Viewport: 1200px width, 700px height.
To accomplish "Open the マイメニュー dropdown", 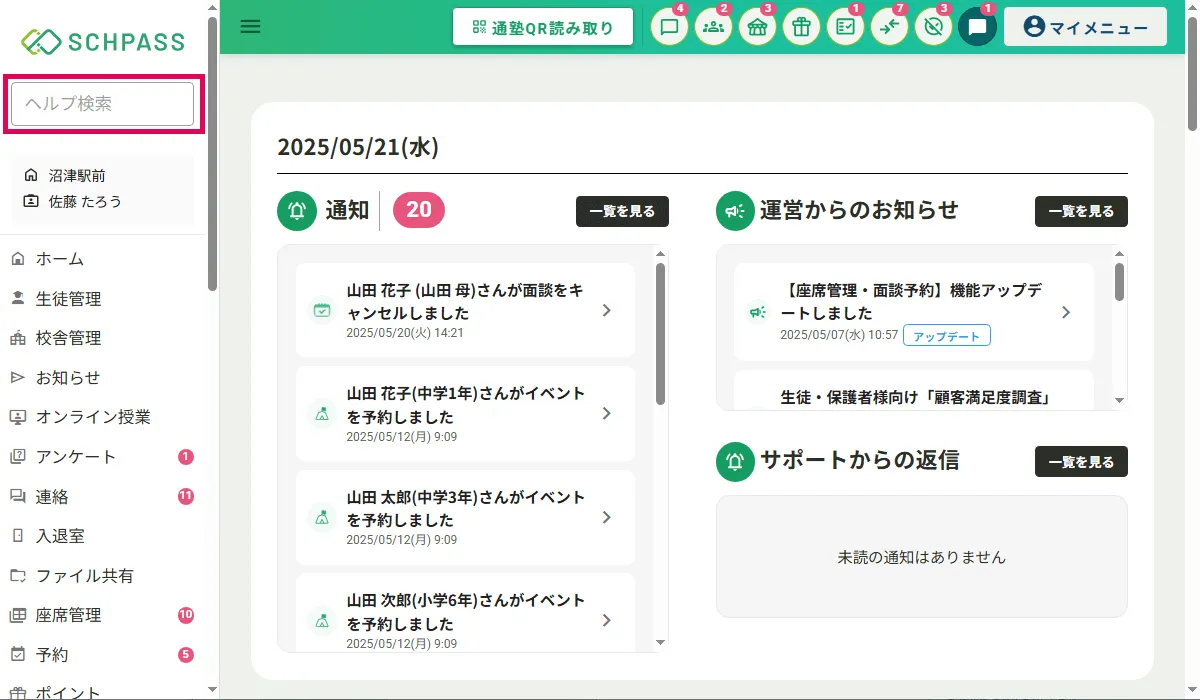I will (x=1085, y=27).
